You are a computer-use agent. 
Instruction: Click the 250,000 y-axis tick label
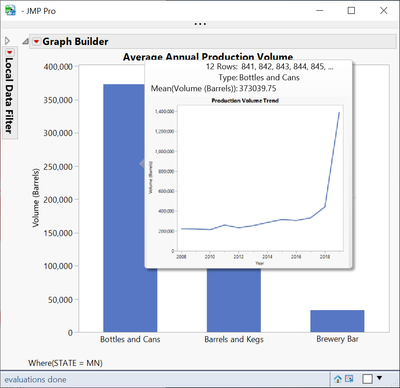(58, 166)
